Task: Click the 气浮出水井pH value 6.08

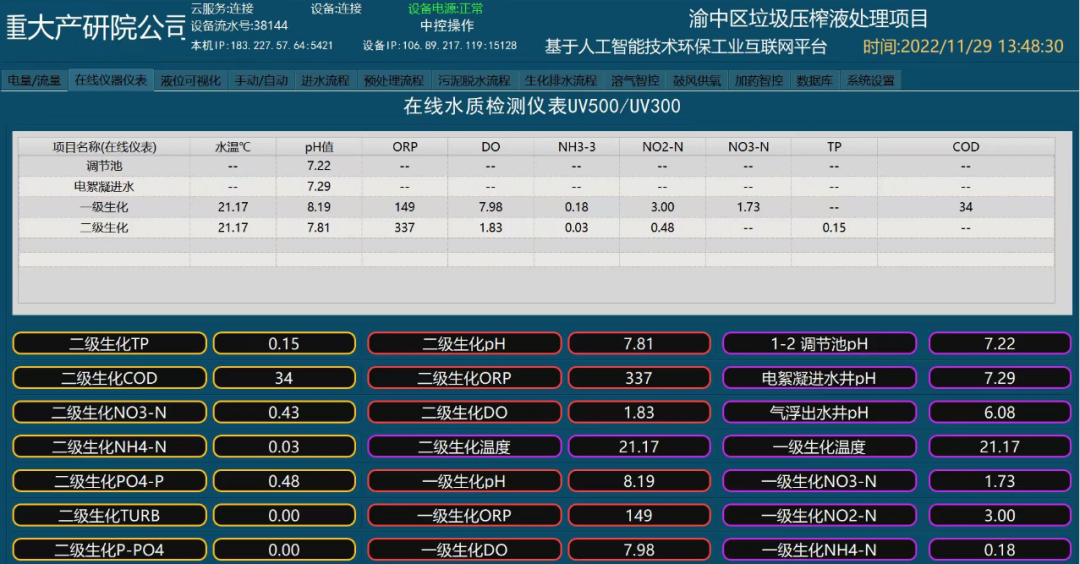Action: click(x=999, y=413)
